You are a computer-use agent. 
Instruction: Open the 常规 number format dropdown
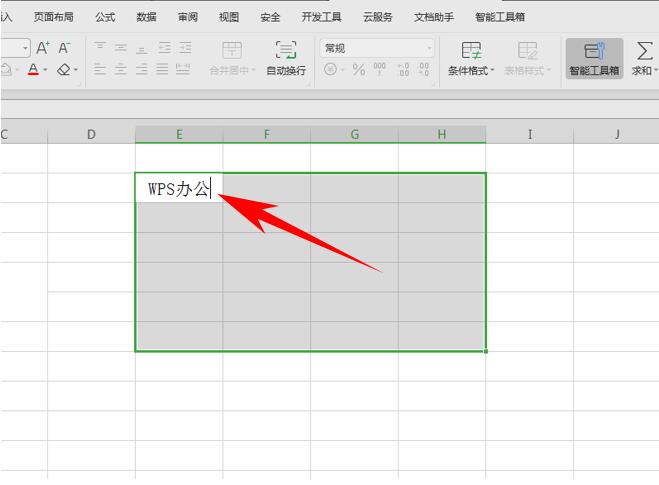(x=377, y=48)
